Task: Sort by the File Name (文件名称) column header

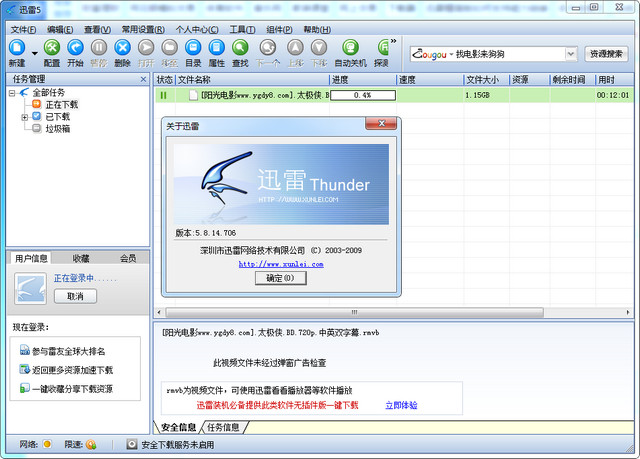Action: (x=253, y=80)
